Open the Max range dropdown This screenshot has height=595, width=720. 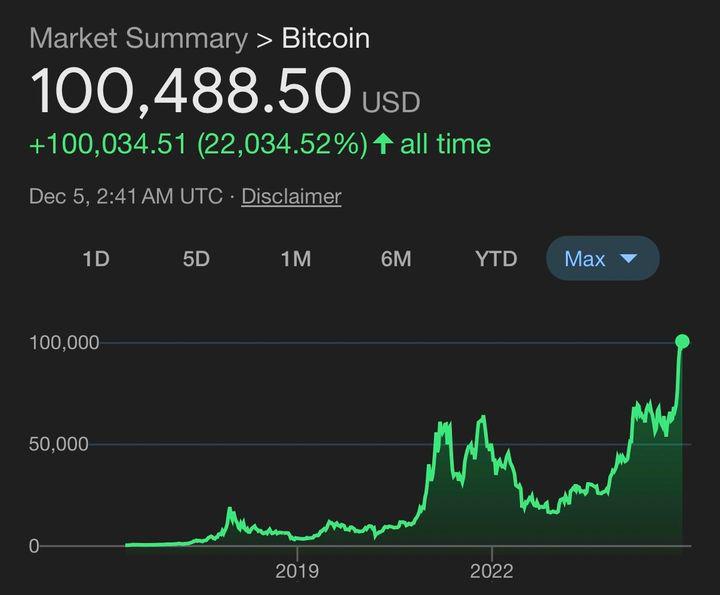602,259
